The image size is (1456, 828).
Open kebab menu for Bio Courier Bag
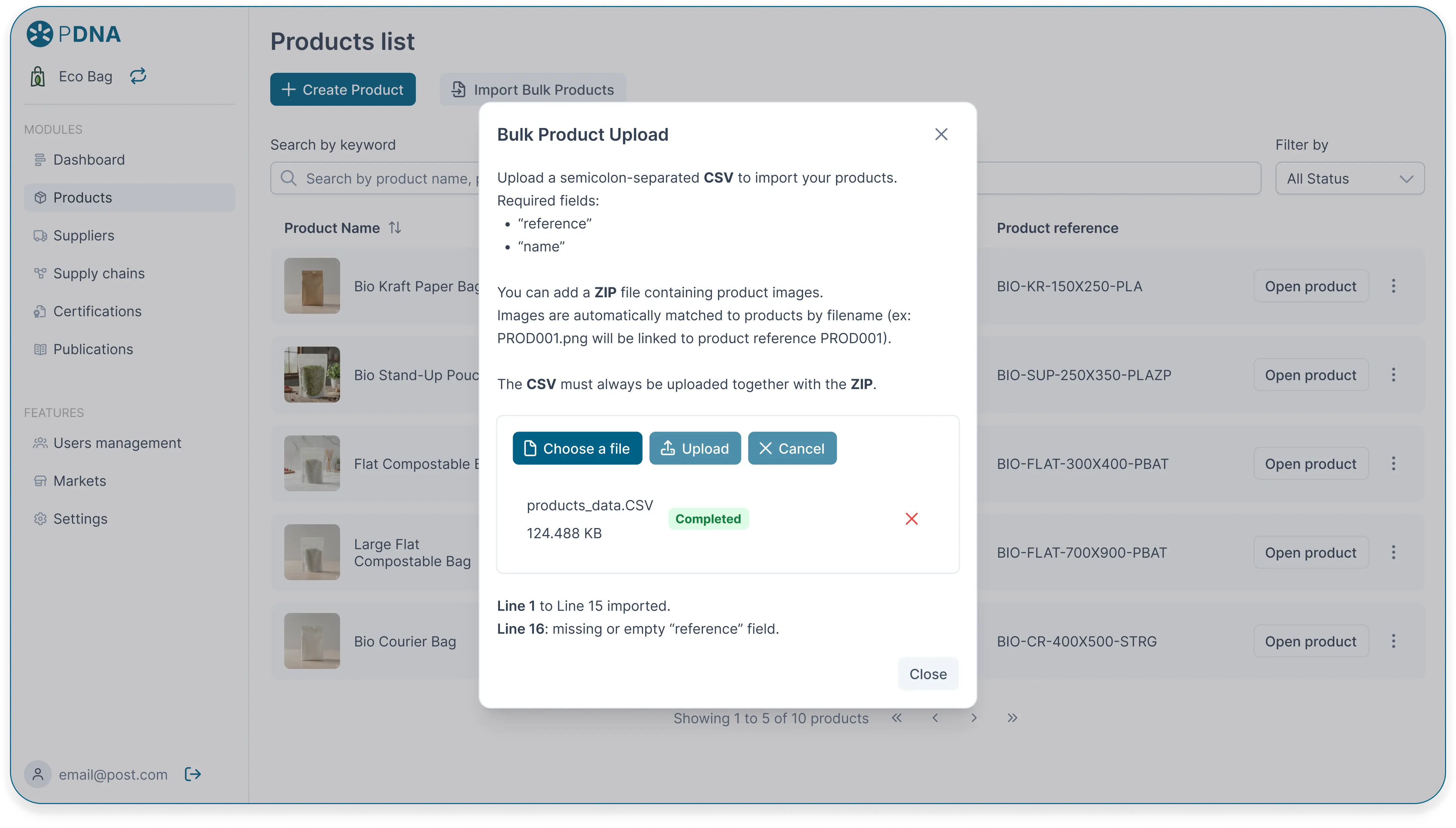pos(1393,641)
